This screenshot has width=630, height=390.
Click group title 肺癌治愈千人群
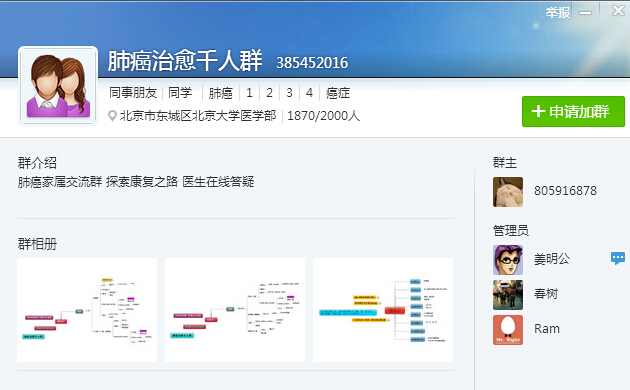click(185, 61)
